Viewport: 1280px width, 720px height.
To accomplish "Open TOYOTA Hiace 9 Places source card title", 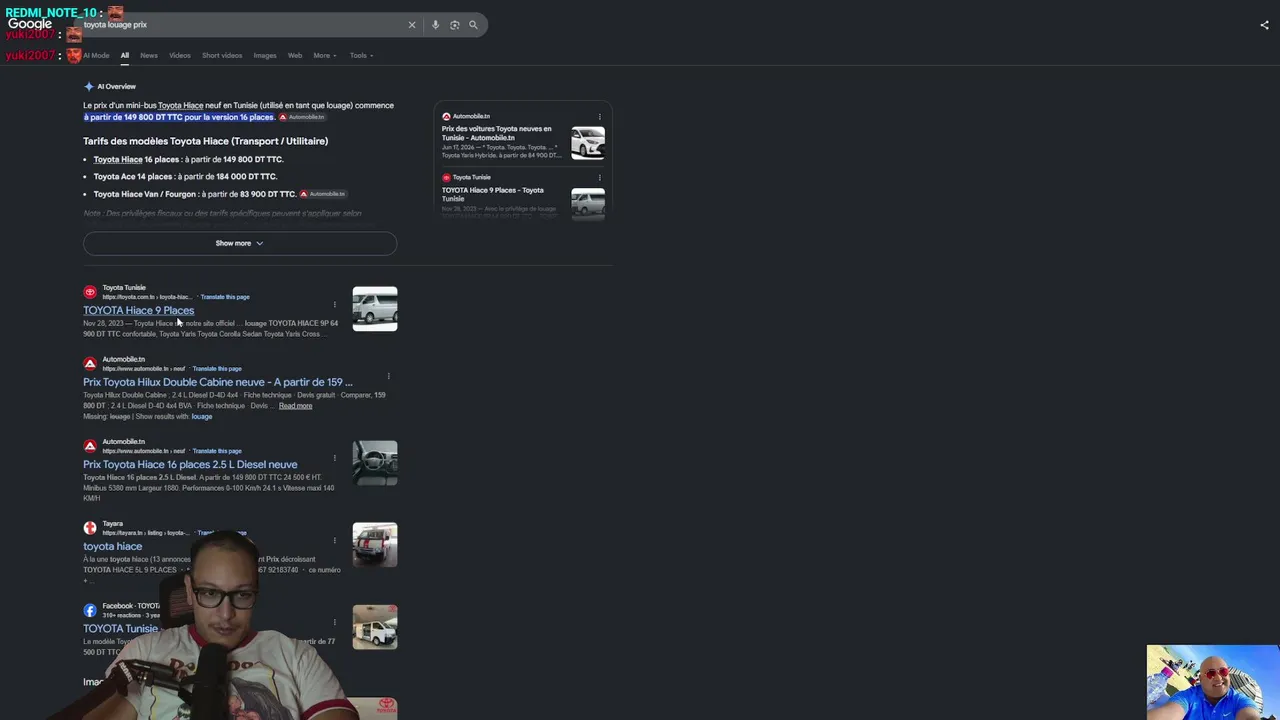I will point(493,194).
